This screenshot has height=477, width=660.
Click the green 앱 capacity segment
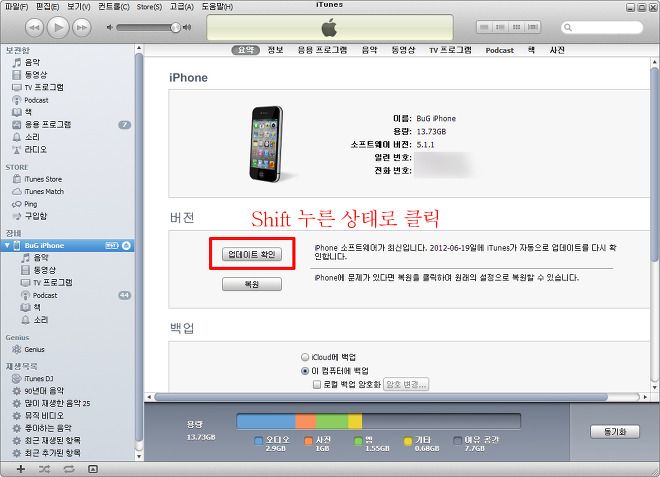(332, 421)
